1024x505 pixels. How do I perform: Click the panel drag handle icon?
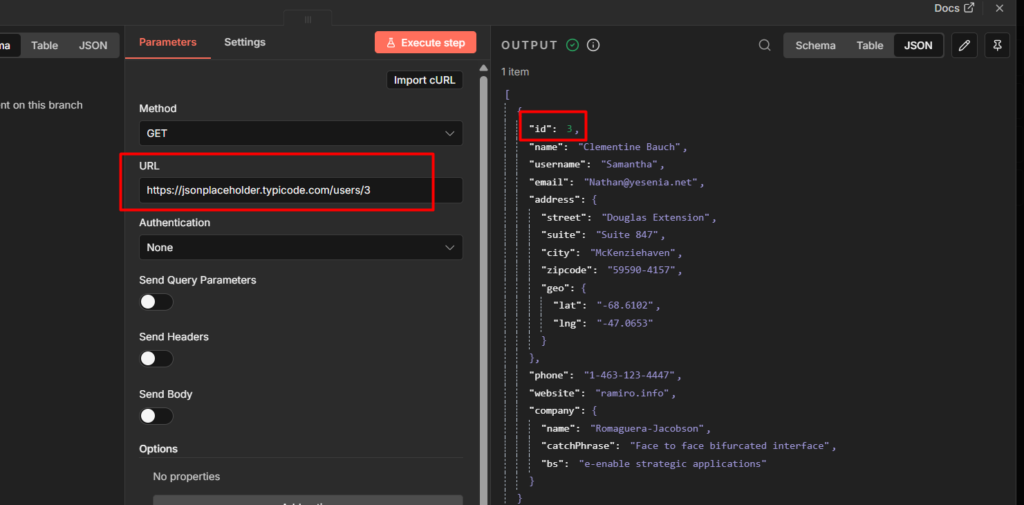pyautogui.click(x=308, y=20)
